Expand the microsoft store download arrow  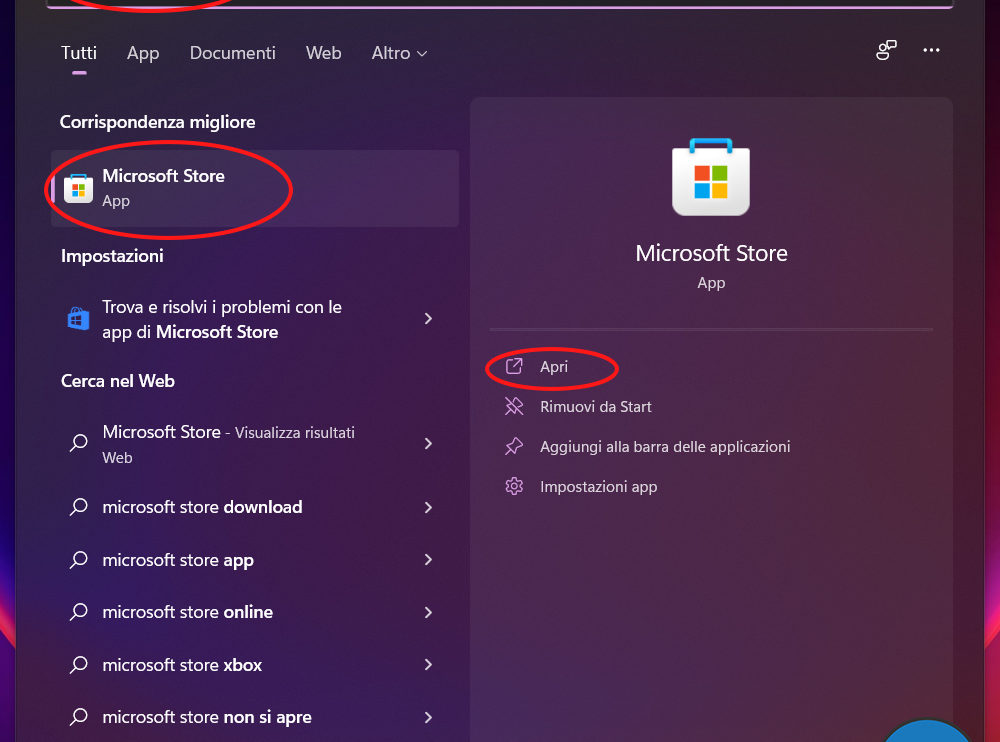tap(428, 507)
